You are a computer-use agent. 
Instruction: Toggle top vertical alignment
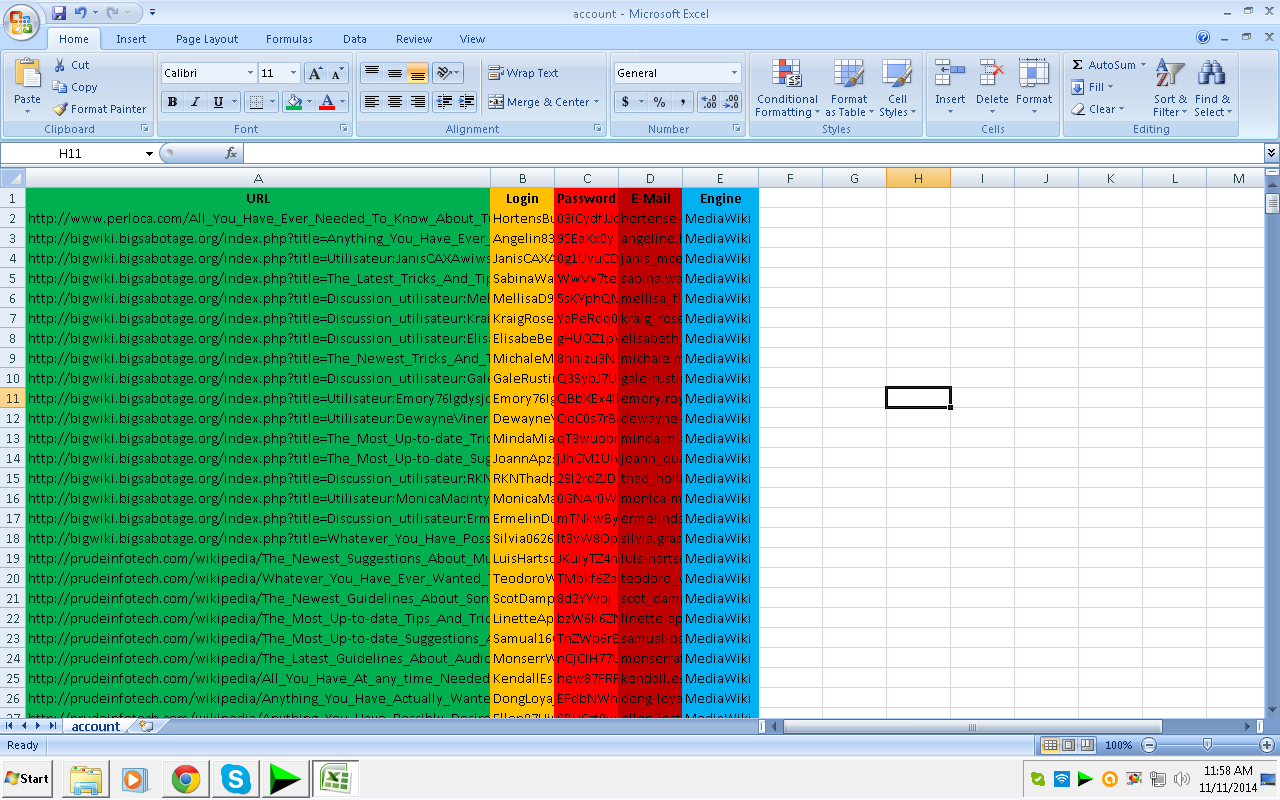click(x=371, y=73)
